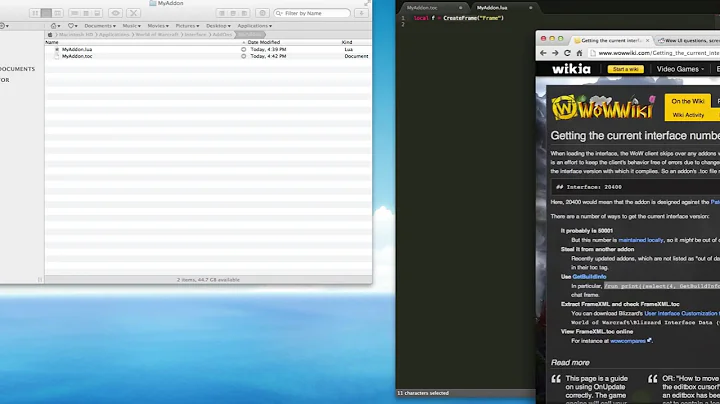Follow the 'maintained locally' link

[641, 240]
